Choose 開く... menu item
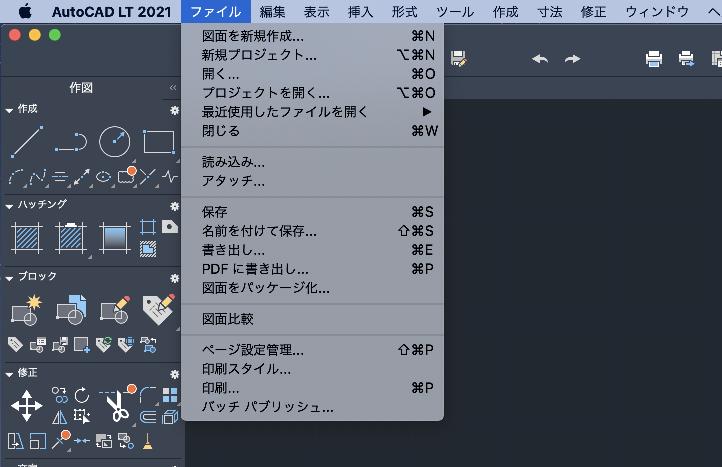Image resolution: width=722 pixels, height=467 pixels. point(313,74)
